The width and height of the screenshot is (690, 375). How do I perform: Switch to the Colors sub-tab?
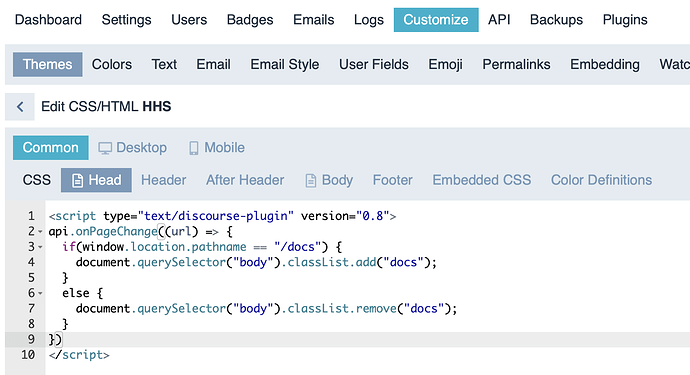point(112,65)
